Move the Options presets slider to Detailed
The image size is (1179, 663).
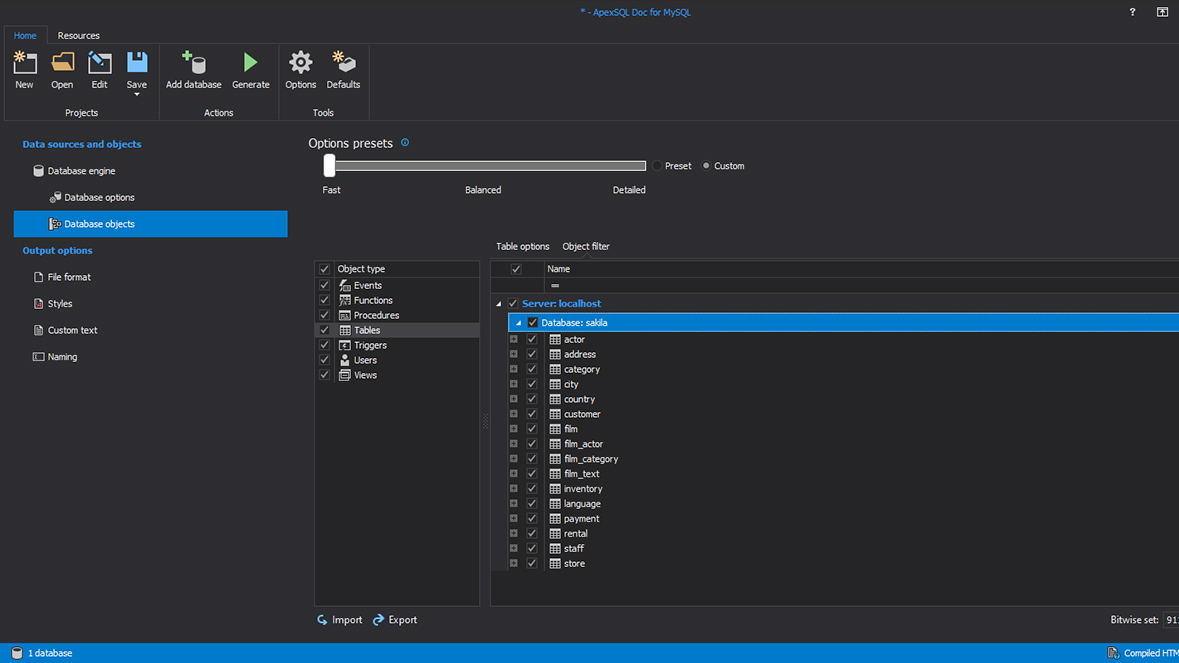point(628,165)
